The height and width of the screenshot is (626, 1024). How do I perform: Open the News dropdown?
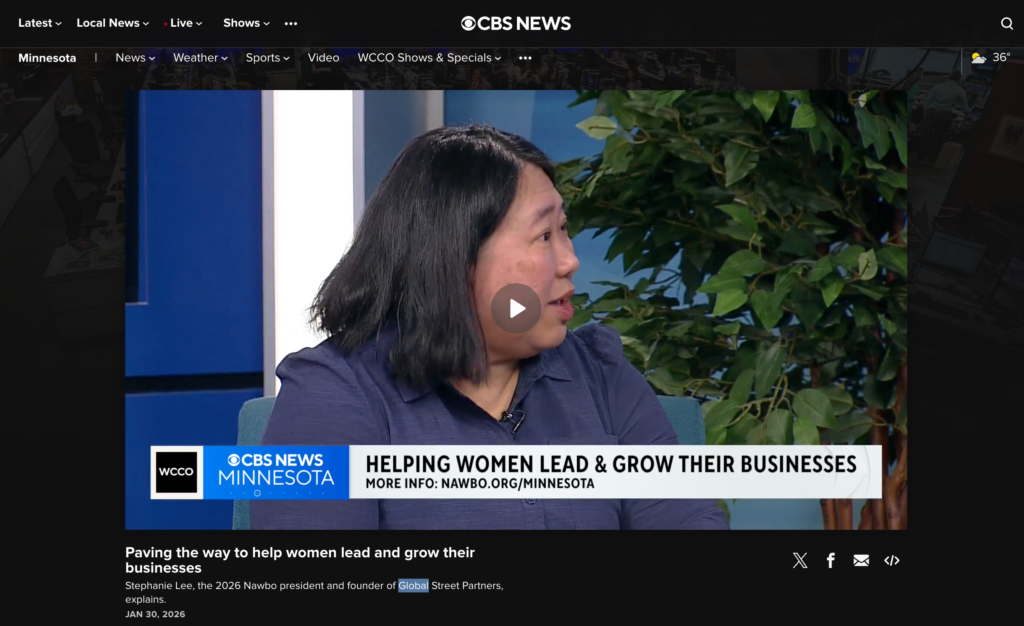134,58
